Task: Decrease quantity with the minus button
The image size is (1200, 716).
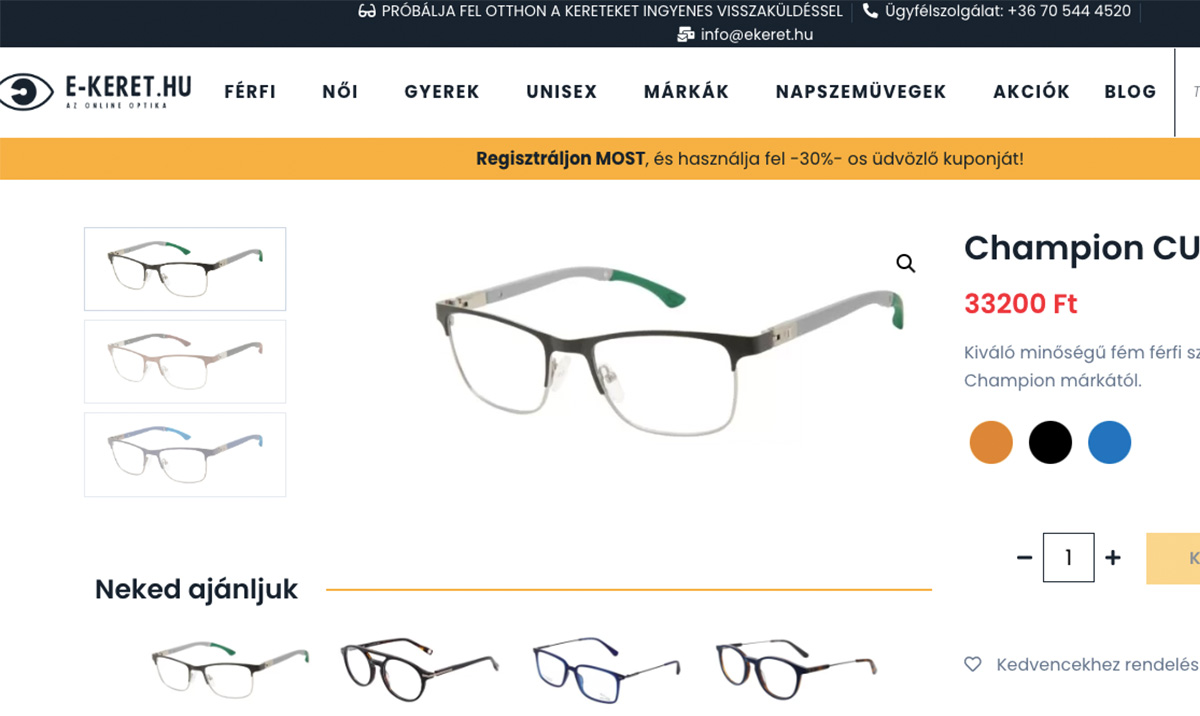Action: [x=1024, y=557]
